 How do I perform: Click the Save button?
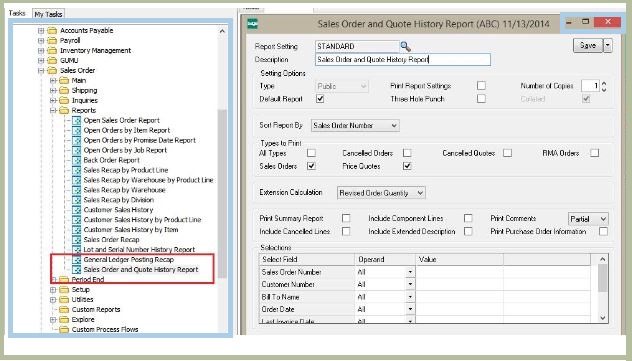coord(588,46)
